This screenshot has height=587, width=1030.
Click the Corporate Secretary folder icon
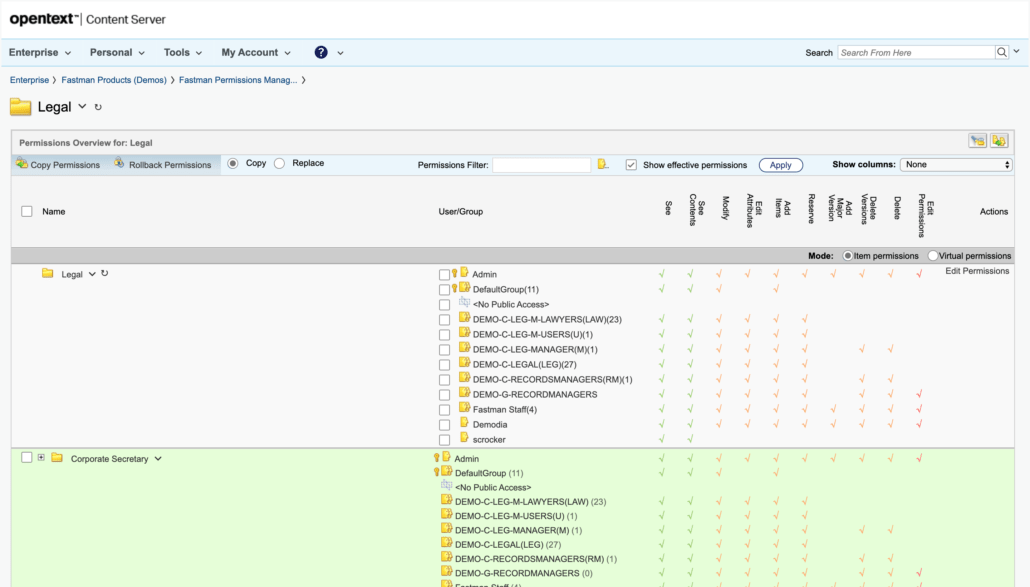coord(57,458)
